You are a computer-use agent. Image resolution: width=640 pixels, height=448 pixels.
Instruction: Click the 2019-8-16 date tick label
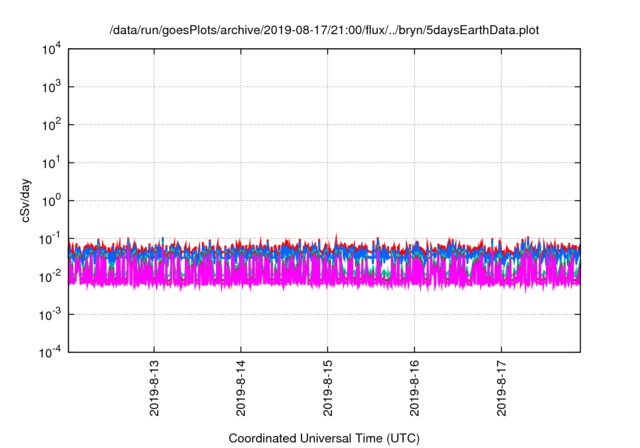(x=415, y=388)
